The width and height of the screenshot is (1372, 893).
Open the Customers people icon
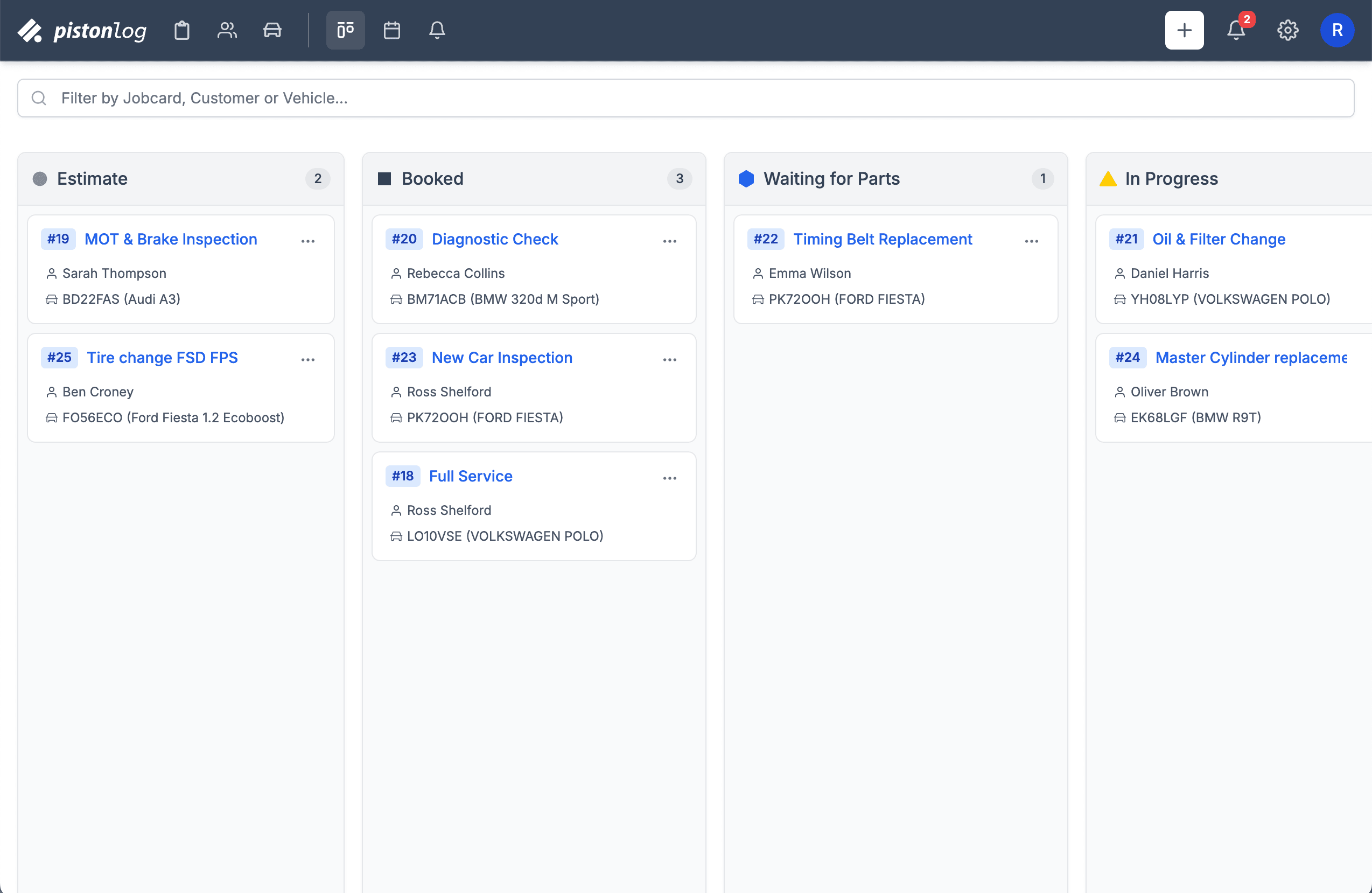click(x=227, y=30)
